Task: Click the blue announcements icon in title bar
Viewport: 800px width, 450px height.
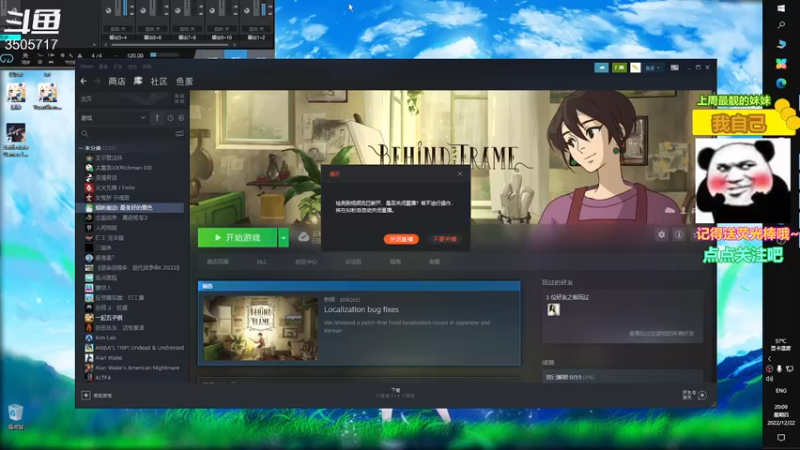Action: pos(602,67)
